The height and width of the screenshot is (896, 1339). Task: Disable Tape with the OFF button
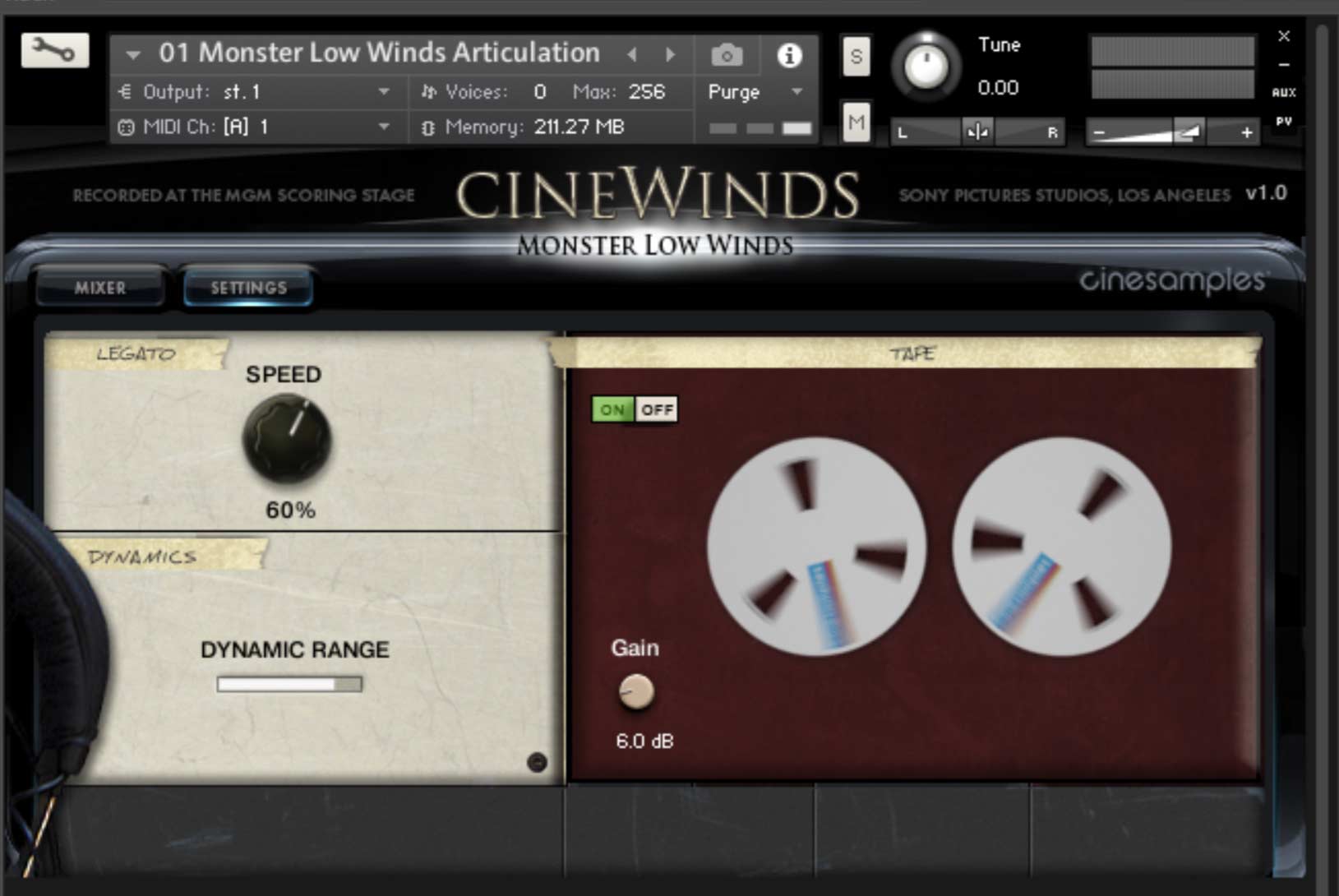pyautogui.click(x=657, y=409)
